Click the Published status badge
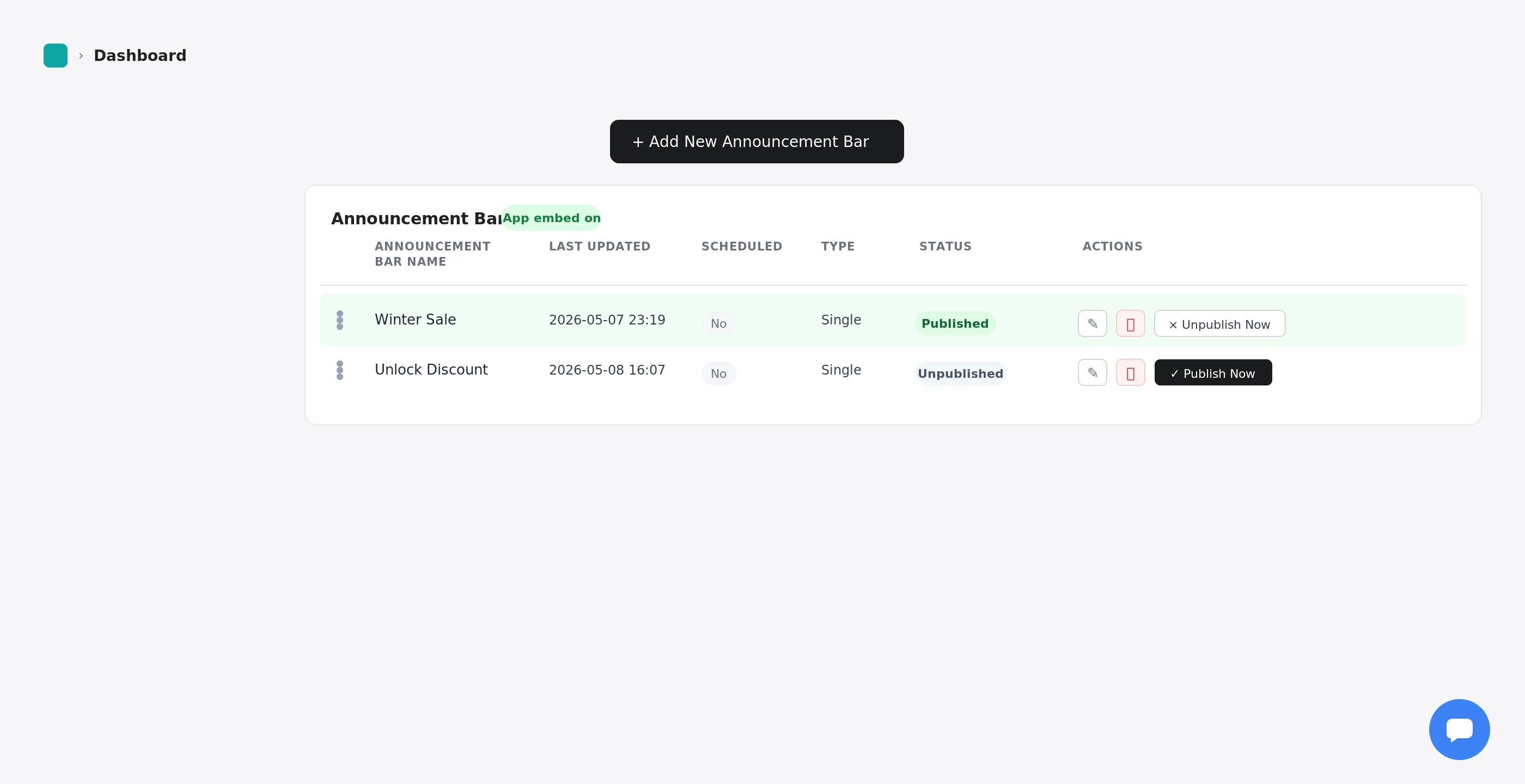 (955, 323)
